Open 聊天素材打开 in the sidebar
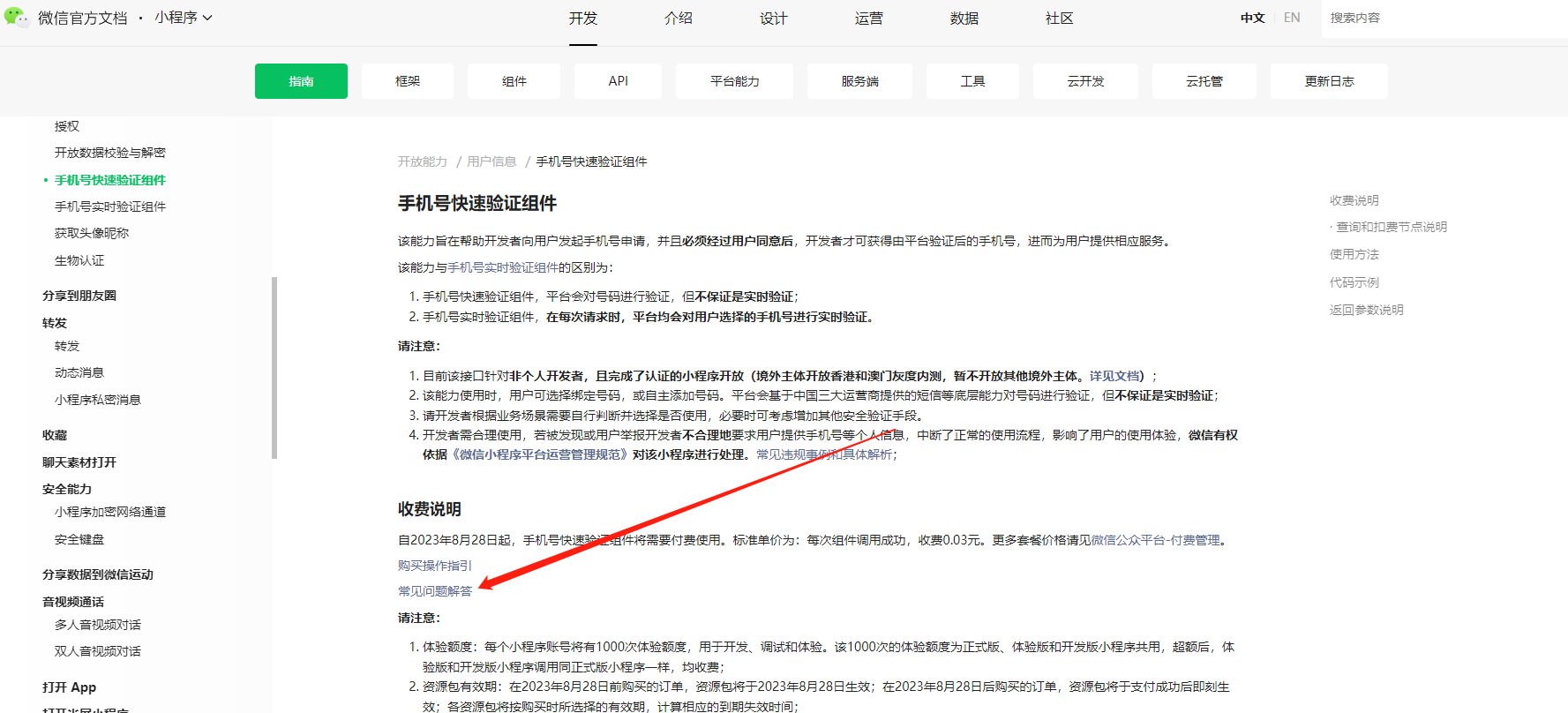Image resolution: width=1568 pixels, height=713 pixels. coord(79,462)
